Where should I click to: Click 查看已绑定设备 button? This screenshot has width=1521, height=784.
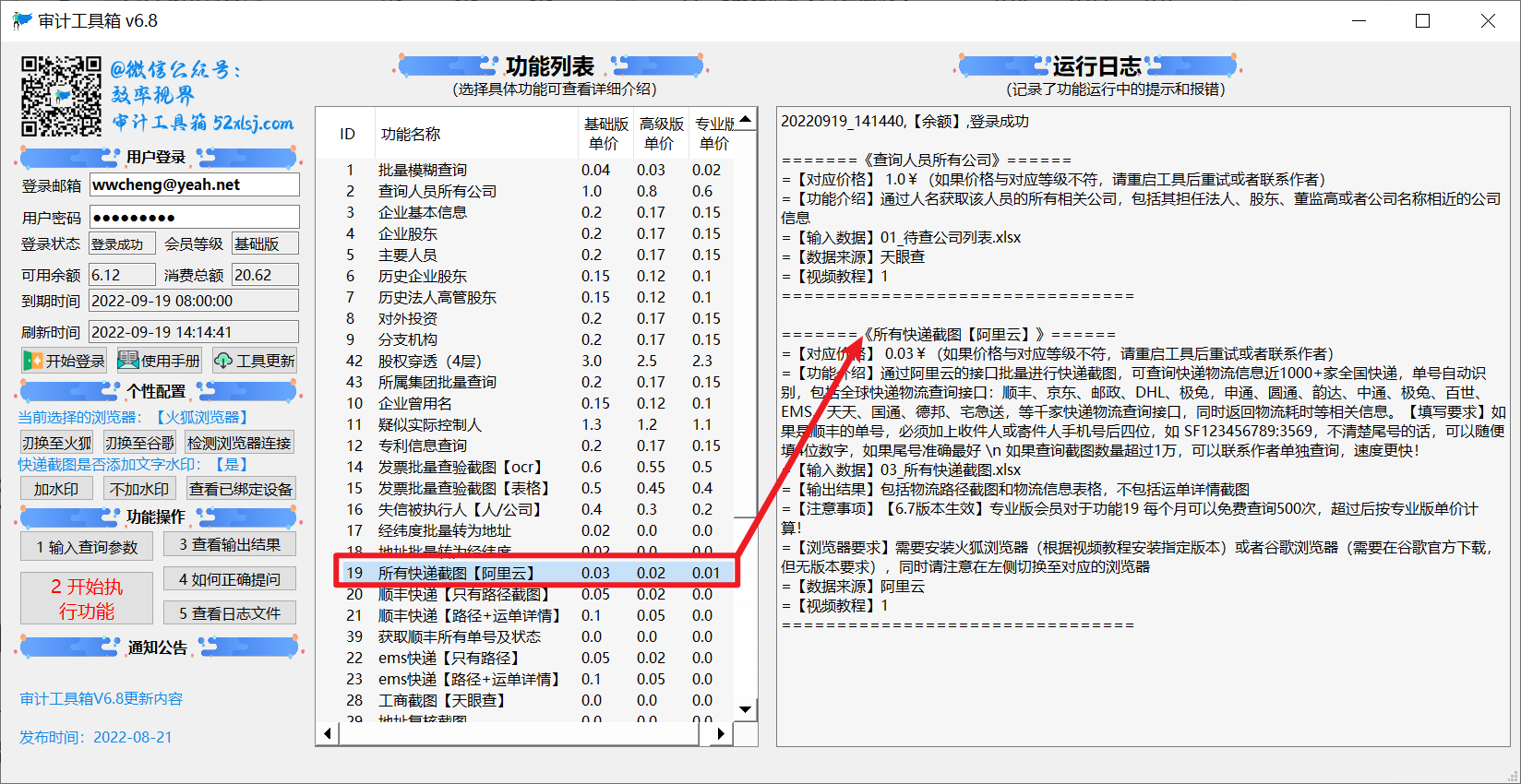(x=240, y=489)
